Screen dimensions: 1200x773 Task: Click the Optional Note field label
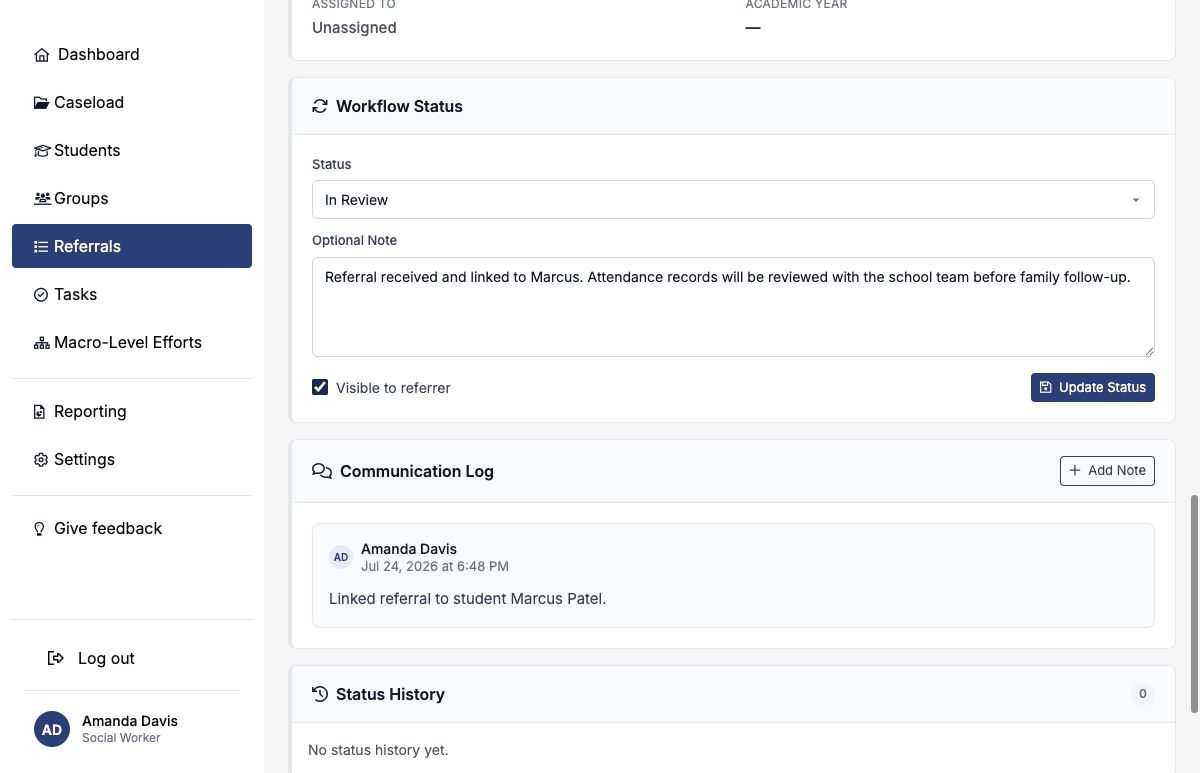[x=354, y=241]
